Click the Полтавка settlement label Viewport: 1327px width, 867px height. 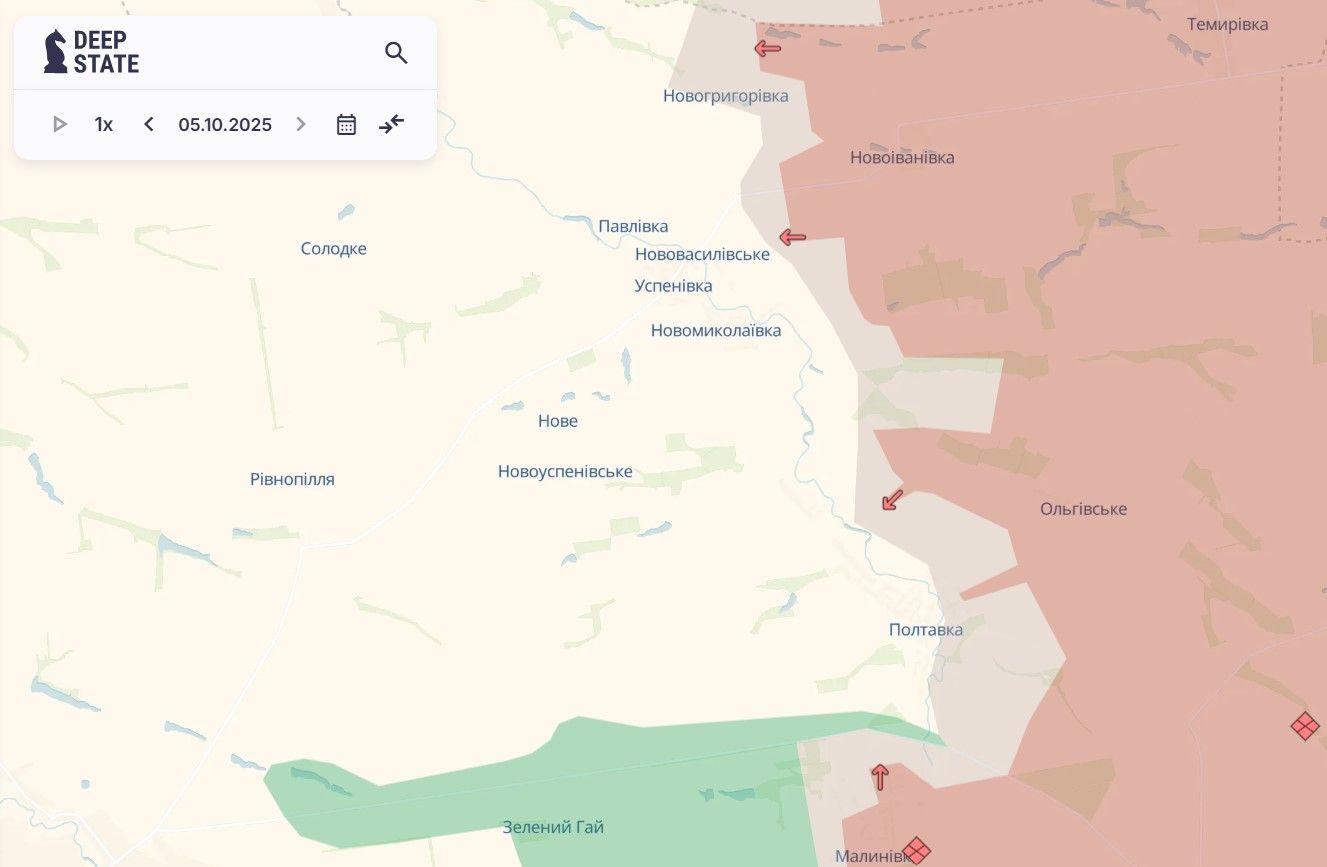[925, 630]
